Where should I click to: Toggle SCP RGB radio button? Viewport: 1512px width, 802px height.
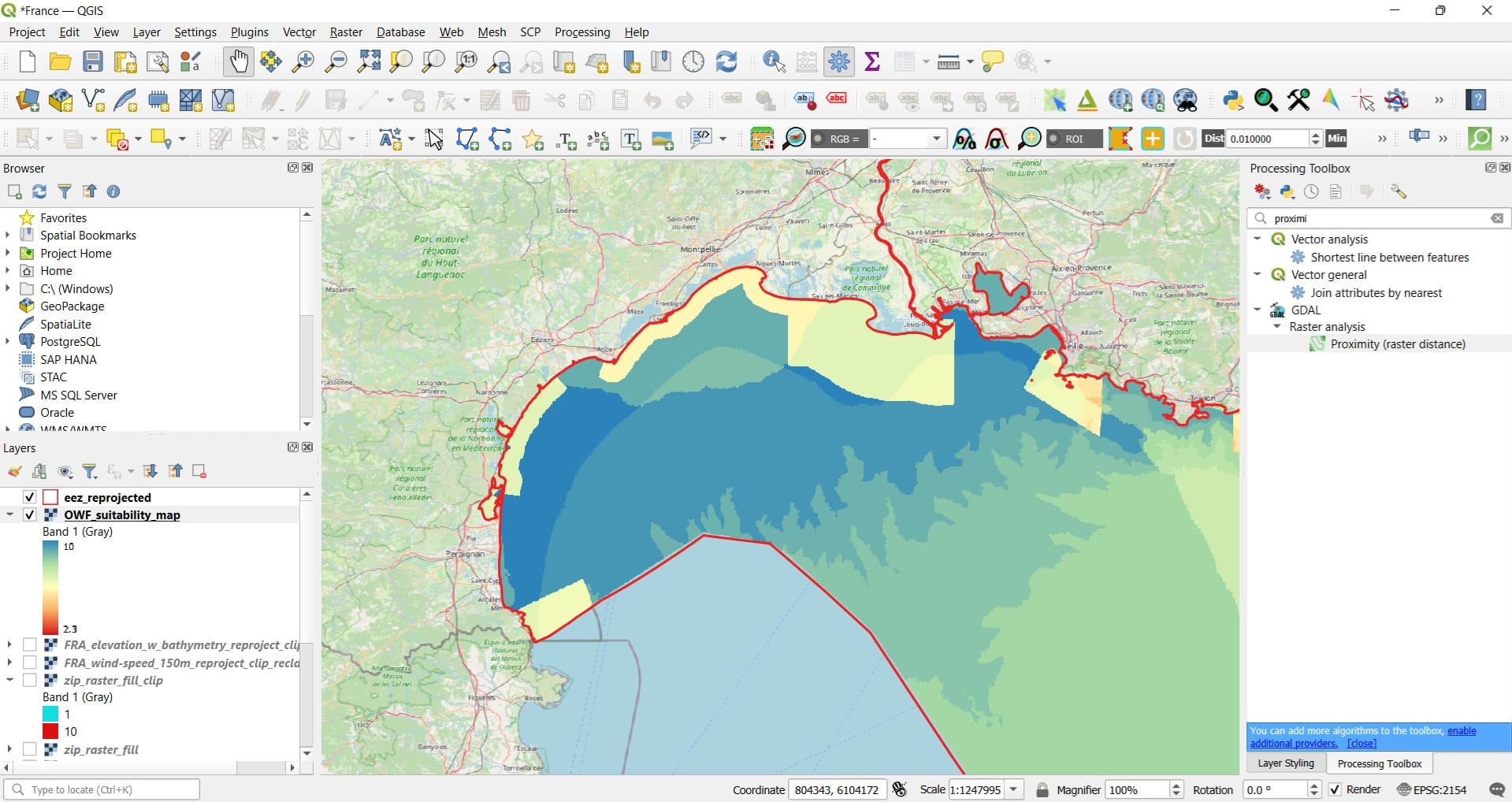[819, 139]
